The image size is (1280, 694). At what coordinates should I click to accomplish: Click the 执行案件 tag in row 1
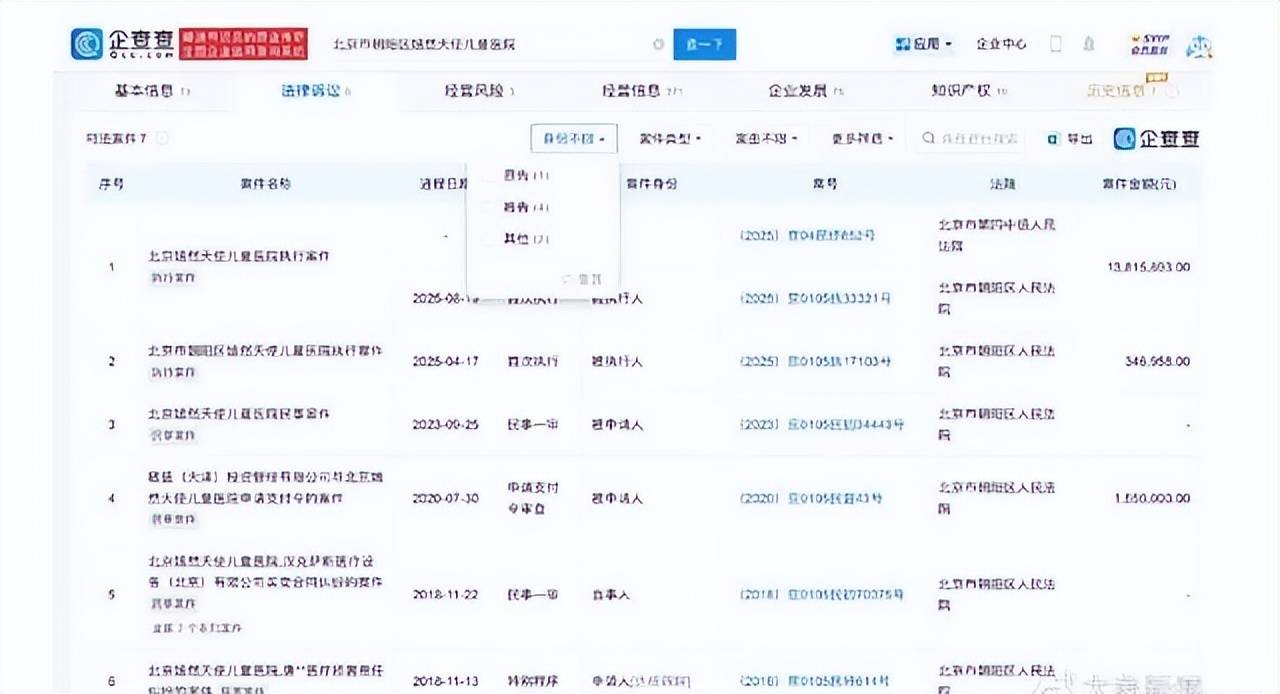[173, 277]
